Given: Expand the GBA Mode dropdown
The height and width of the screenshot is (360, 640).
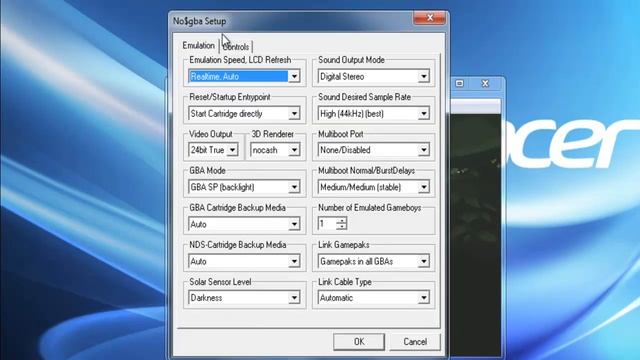Looking at the screenshot, I should [x=294, y=187].
